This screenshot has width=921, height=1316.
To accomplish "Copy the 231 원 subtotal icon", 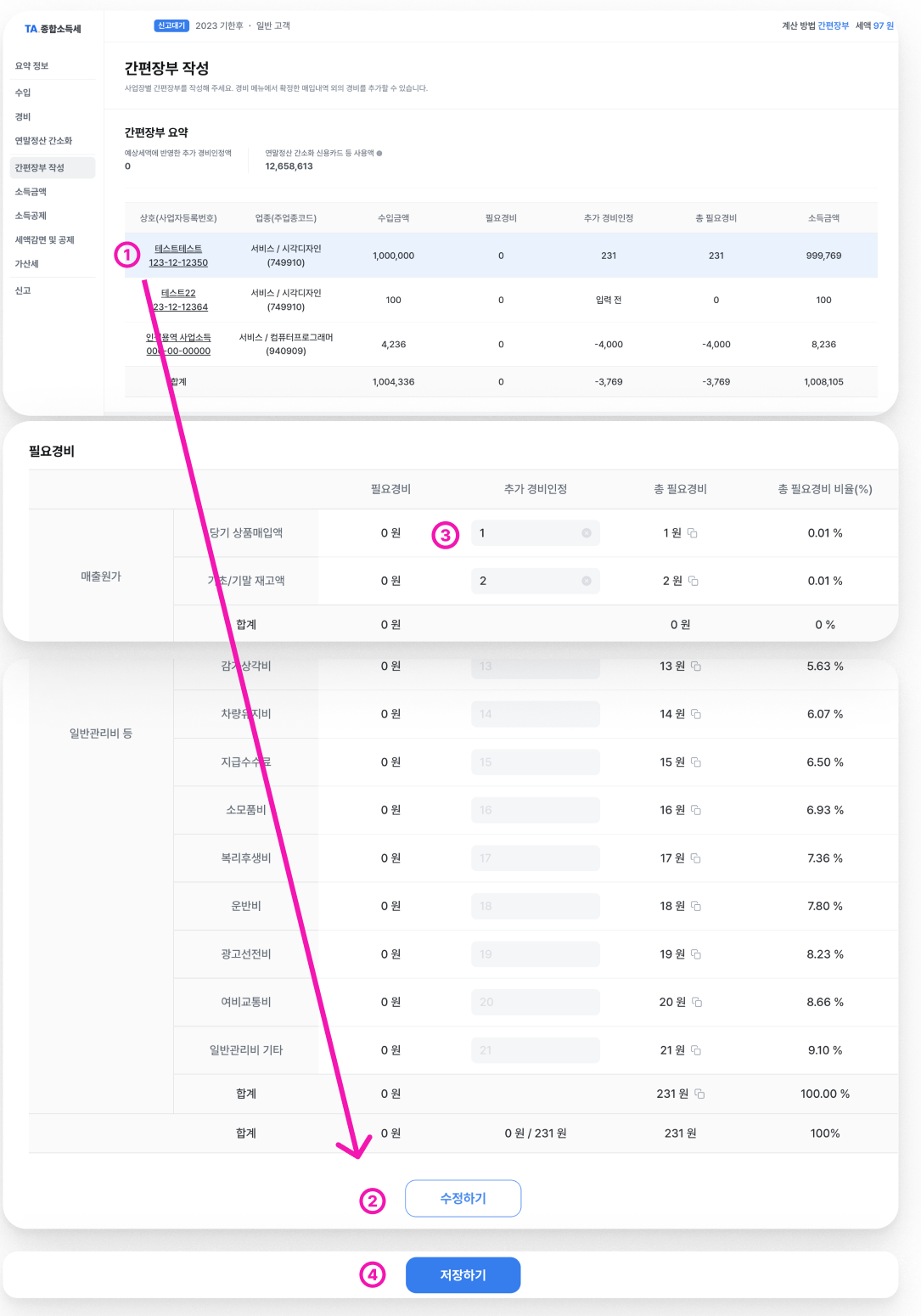I will click(699, 1094).
